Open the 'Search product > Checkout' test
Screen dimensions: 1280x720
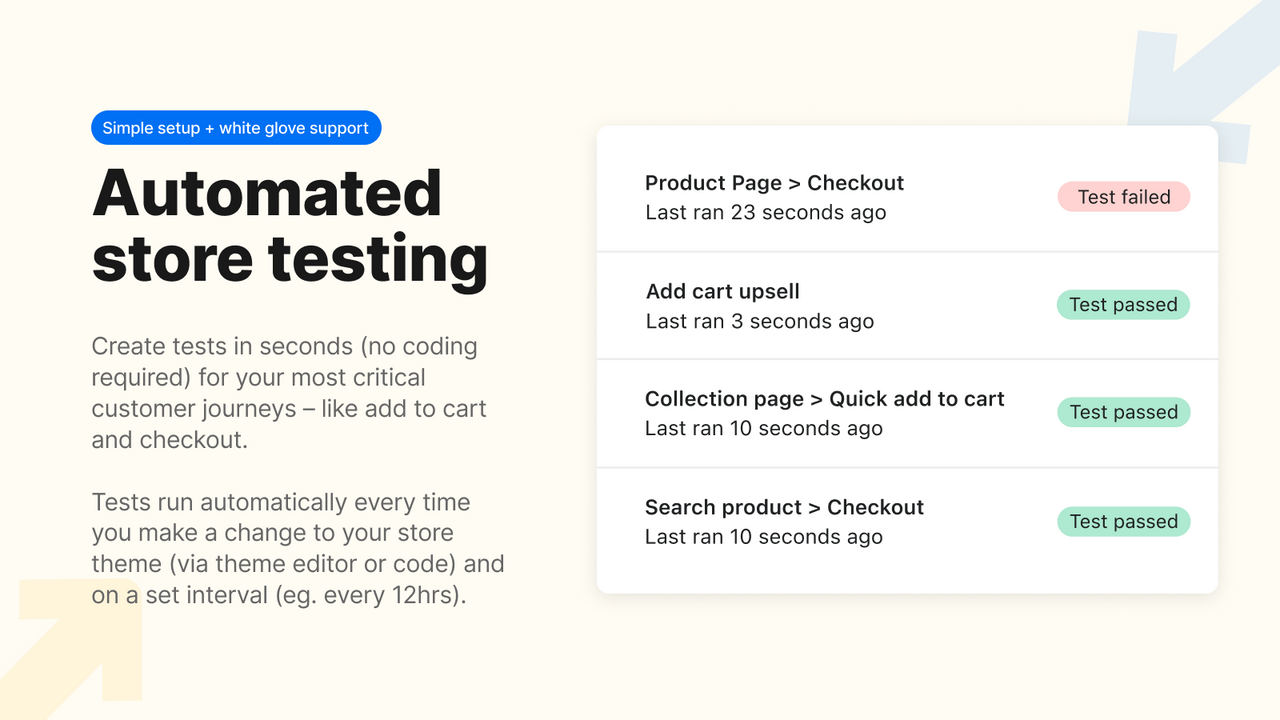coord(784,507)
